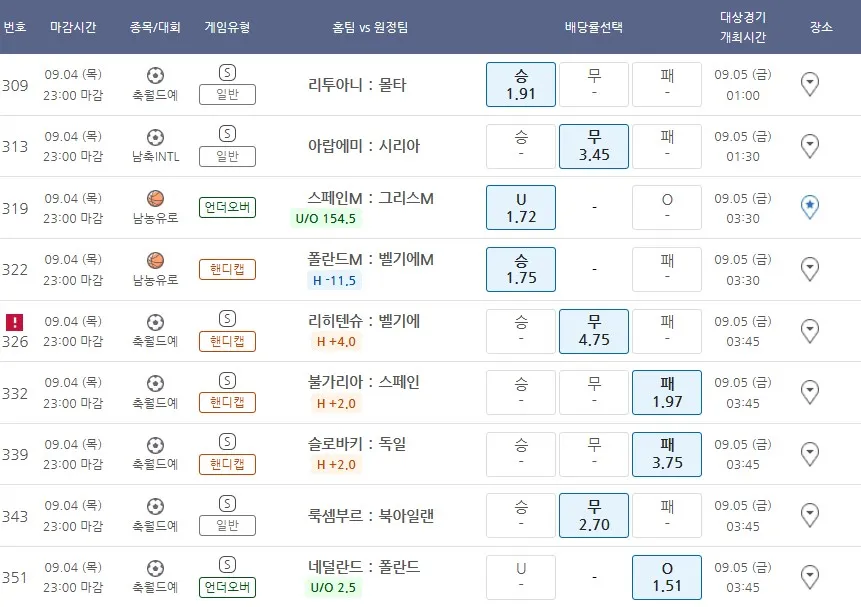Image resolution: width=861 pixels, height=607 pixels.
Task: Click the 일반 game type tag on match 309
Action: 227,95
